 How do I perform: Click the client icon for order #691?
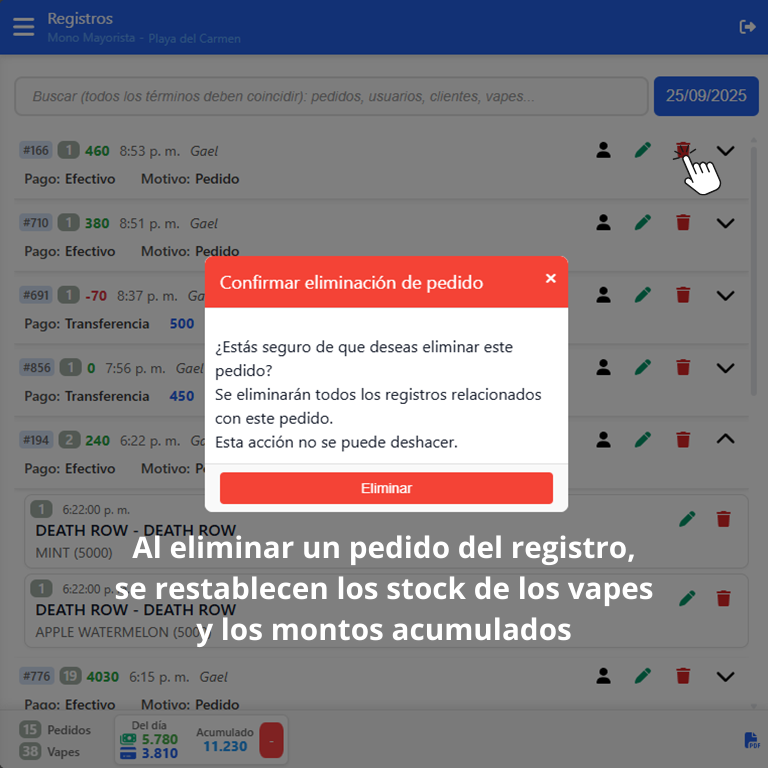coord(603,295)
